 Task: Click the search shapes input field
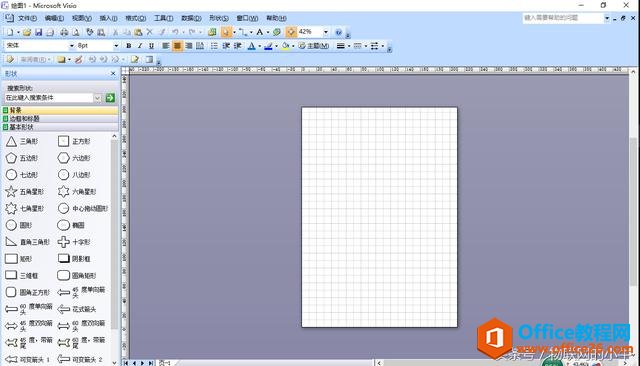click(49, 98)
